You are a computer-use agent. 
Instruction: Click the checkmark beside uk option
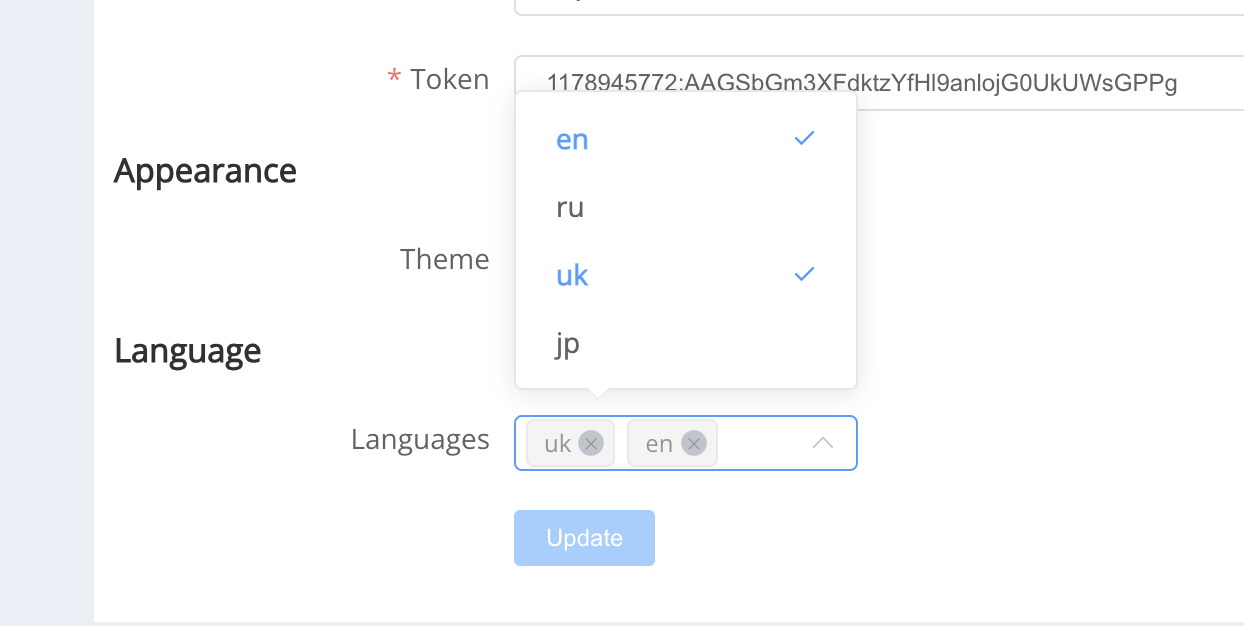tap(804, 275)
